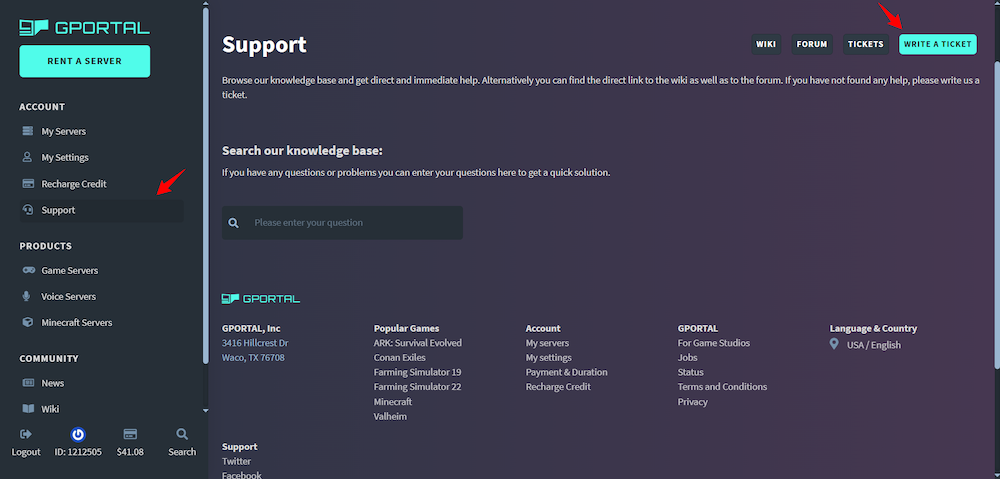Open ARK: Survival Evolved footer link
Viewport: 1000px width, 479px height.
click(418, 343)
